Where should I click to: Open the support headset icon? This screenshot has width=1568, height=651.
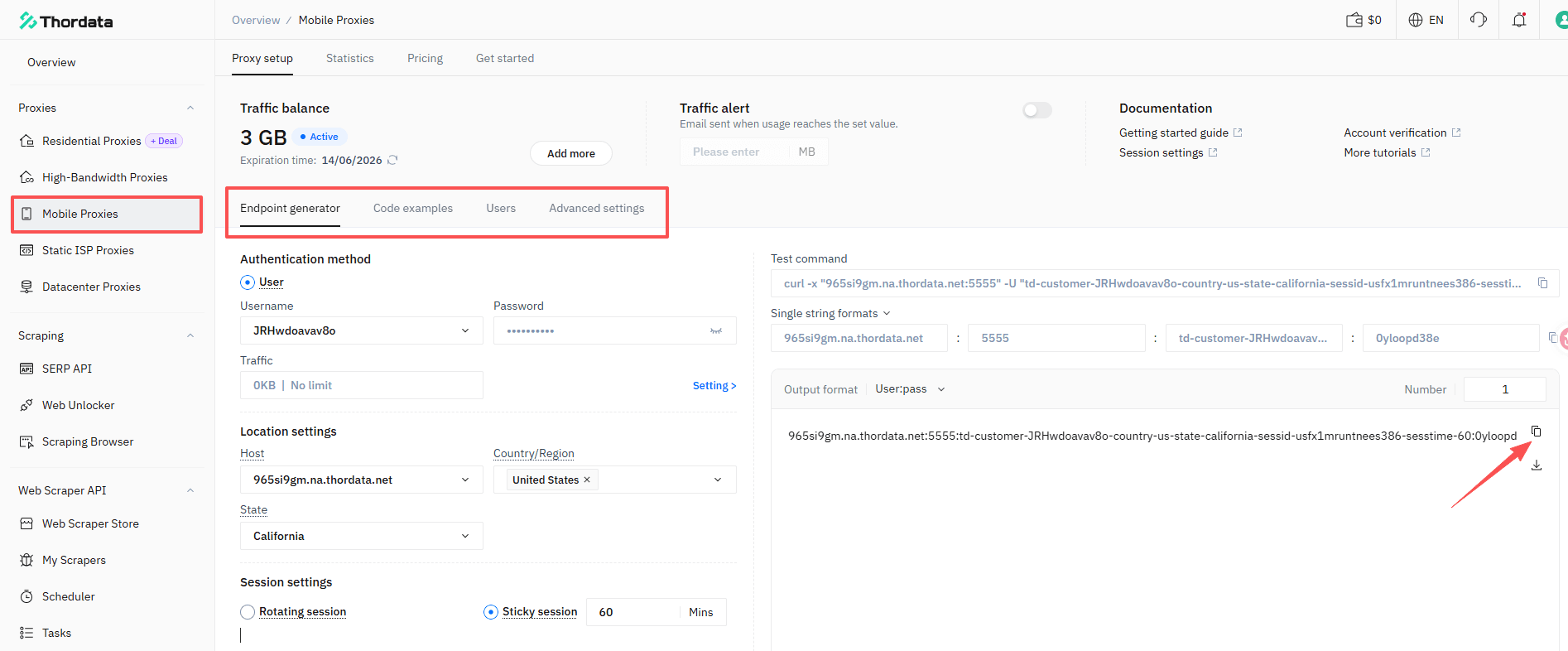tap(1479, 20)
